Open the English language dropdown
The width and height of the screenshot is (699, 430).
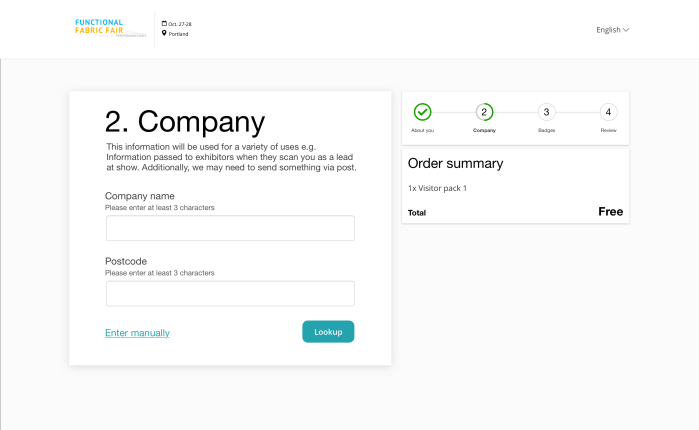[x=612, y=30]
